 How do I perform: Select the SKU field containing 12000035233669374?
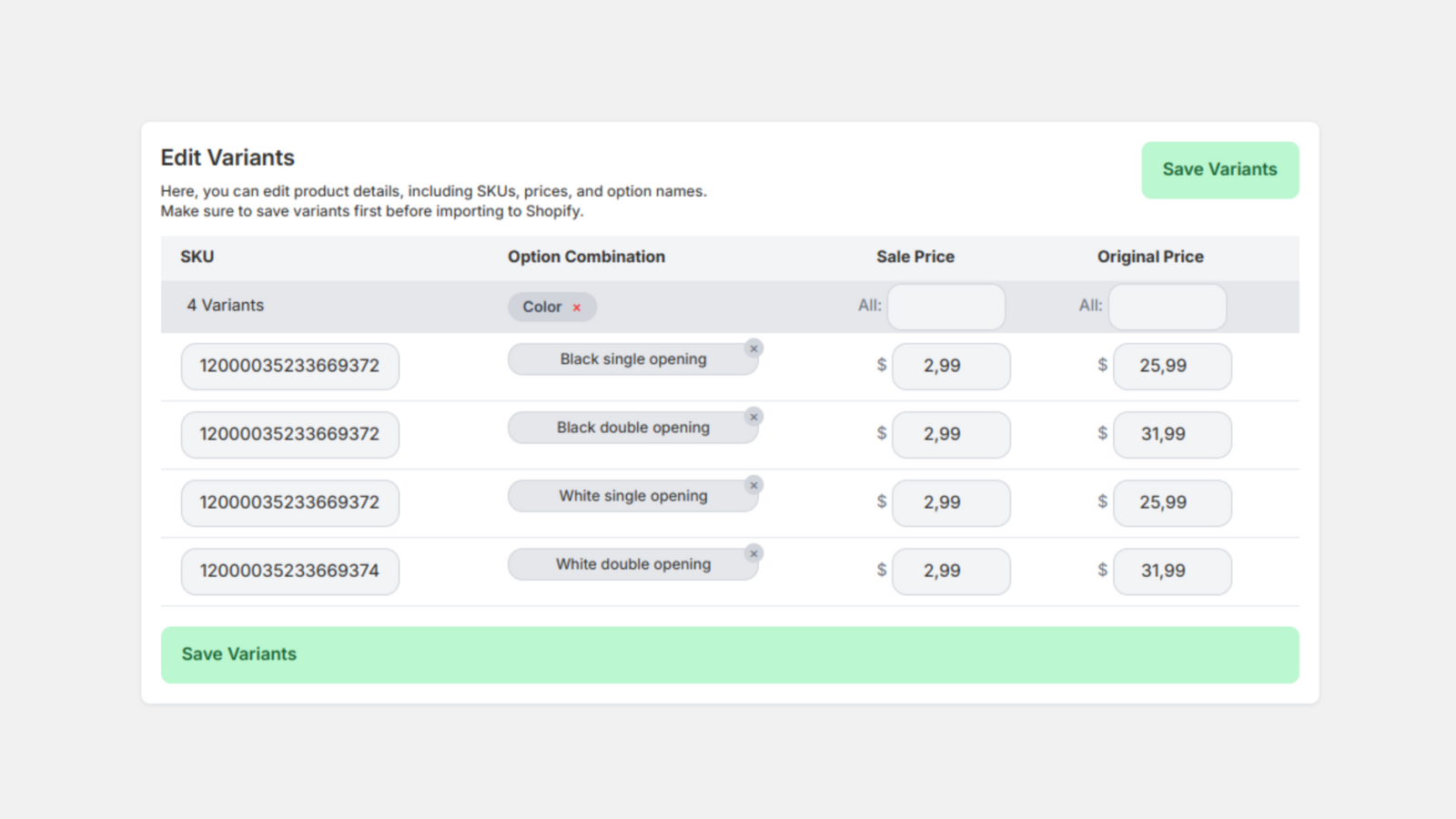coord(289,571)
